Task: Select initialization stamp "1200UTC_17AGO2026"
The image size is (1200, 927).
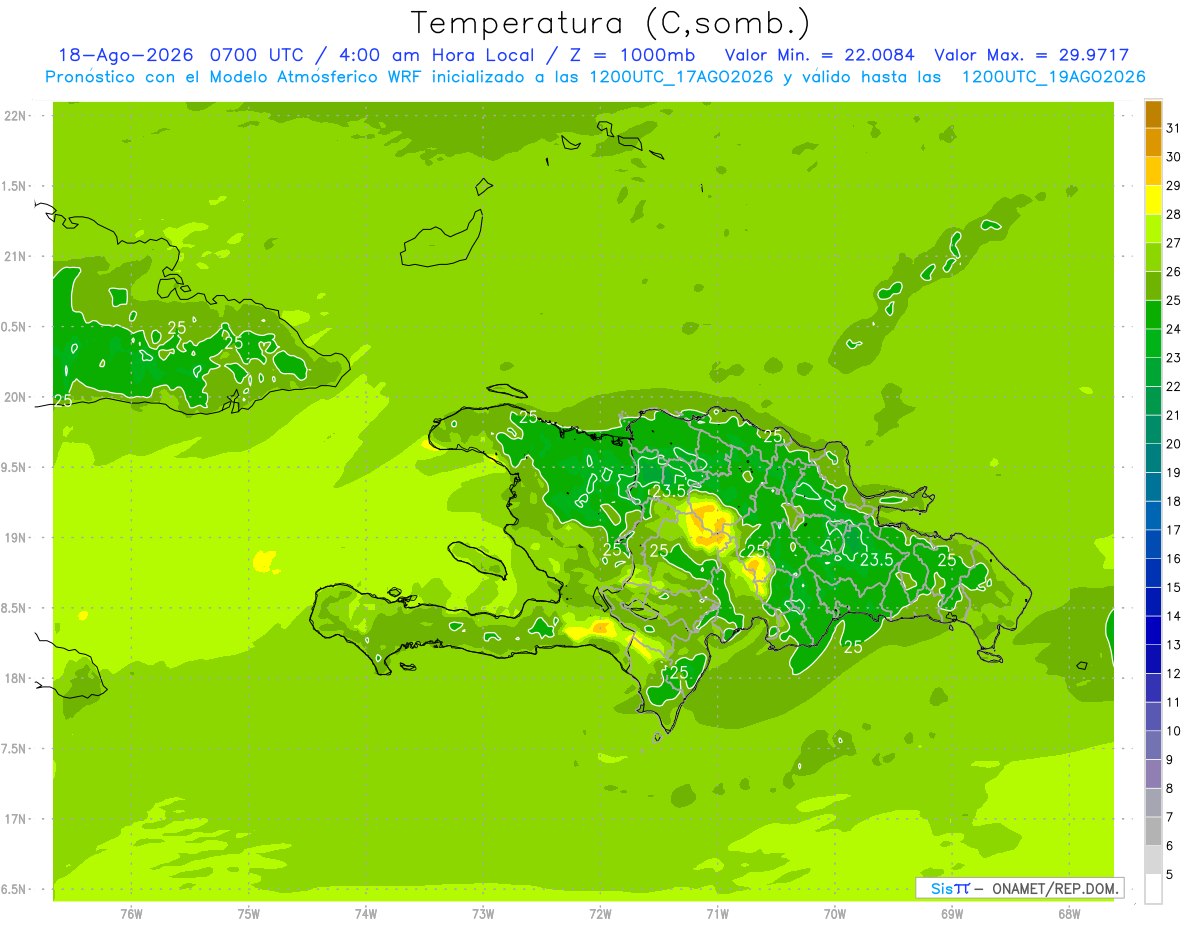Action: click(681, 77)
